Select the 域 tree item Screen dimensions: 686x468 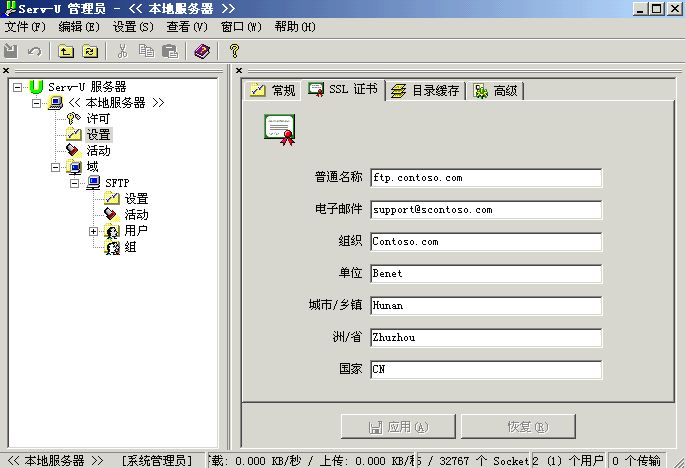click(x=92, y=167)
